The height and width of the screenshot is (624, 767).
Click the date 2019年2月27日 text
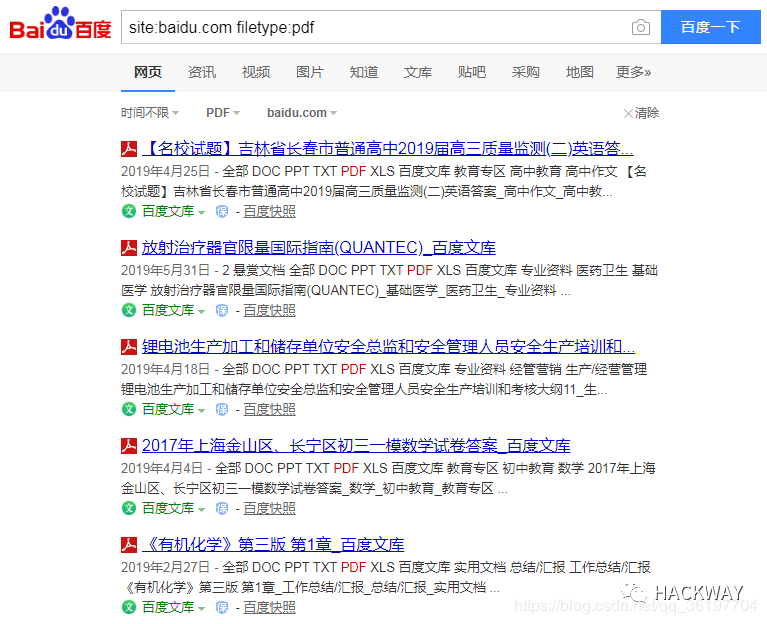(x=165, y=567)
